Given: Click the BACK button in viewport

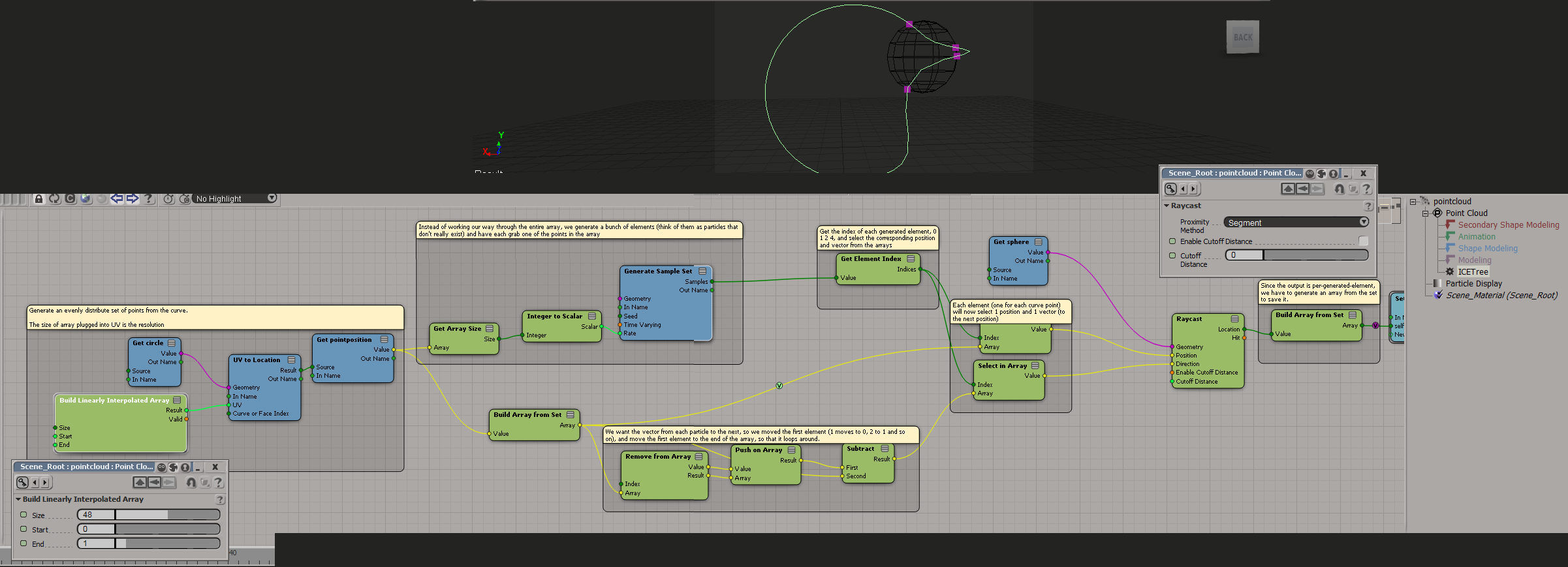Looking at the screenshot, I should click(1242, 37).
